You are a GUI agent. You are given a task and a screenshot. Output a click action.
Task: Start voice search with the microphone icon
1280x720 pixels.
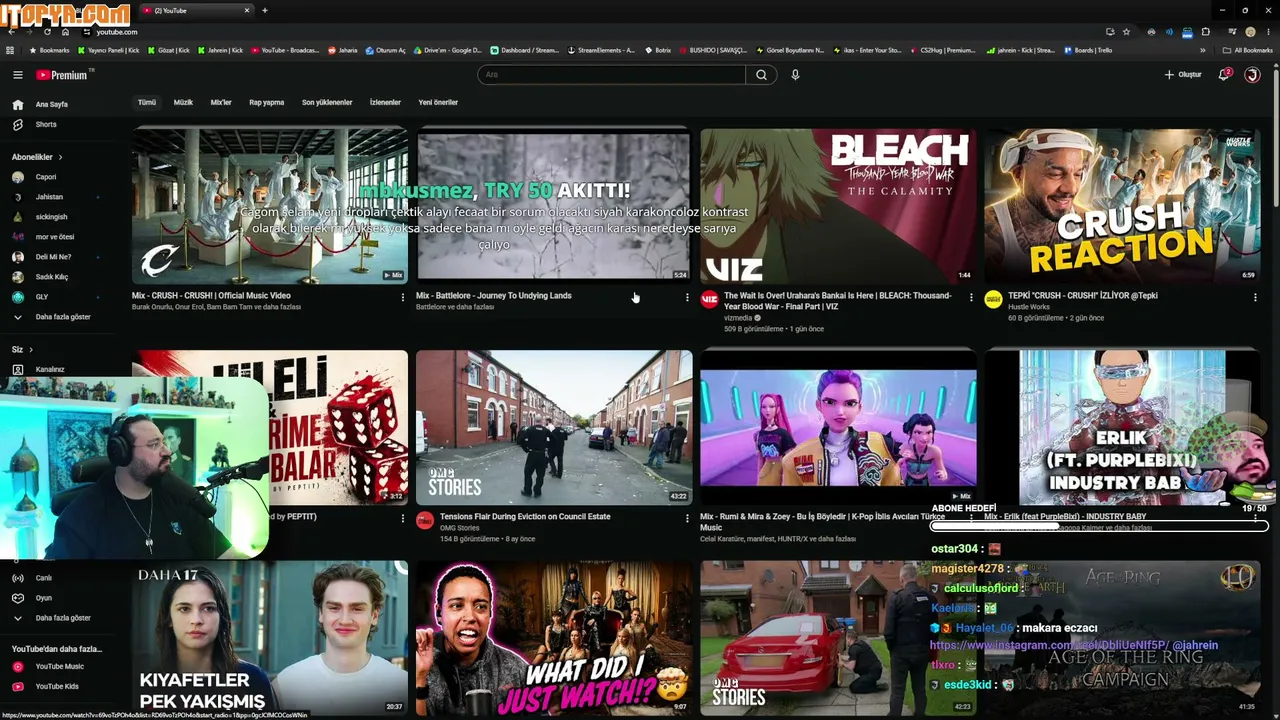795,75
